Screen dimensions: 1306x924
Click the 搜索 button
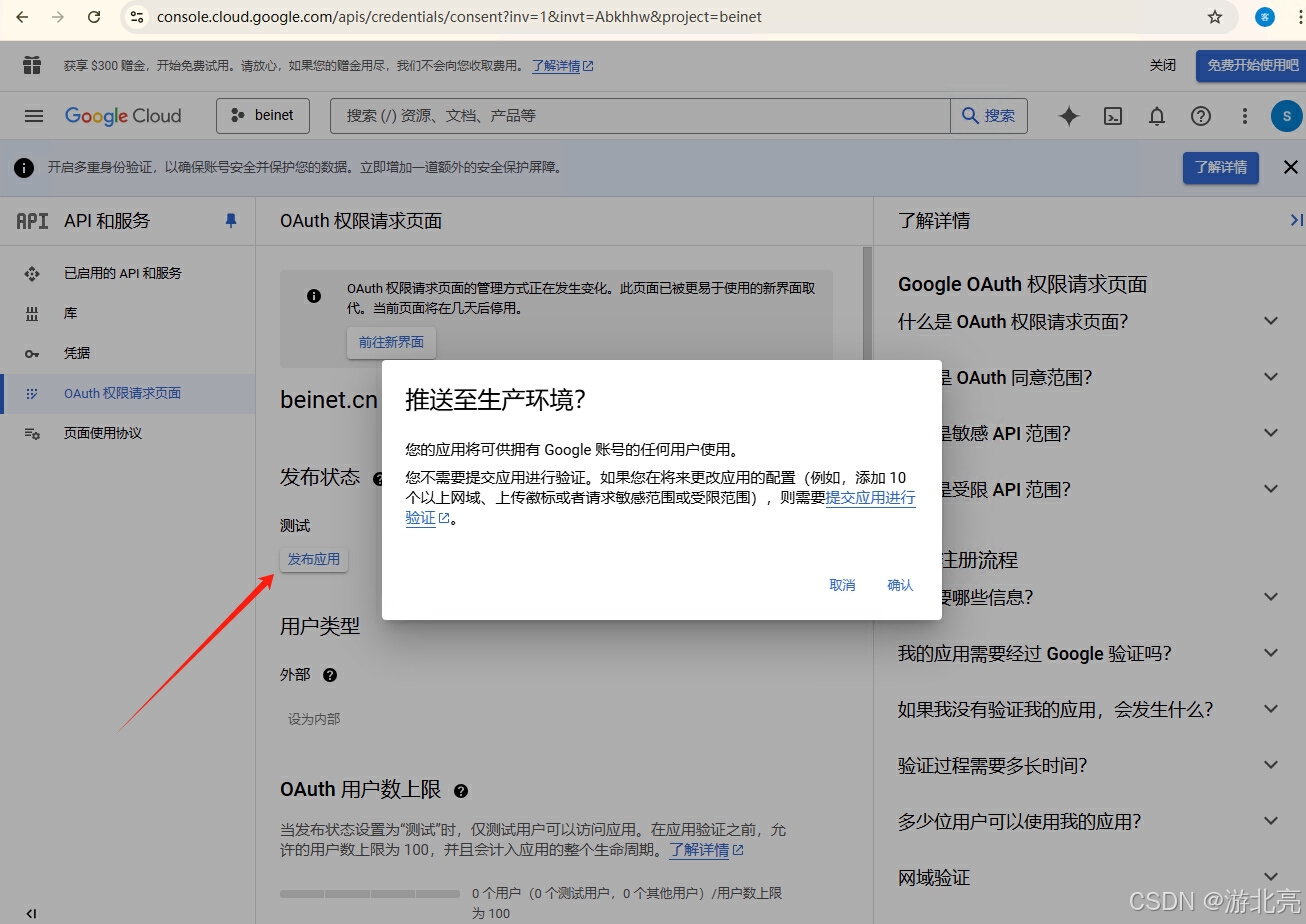click(x=988, y=116)
